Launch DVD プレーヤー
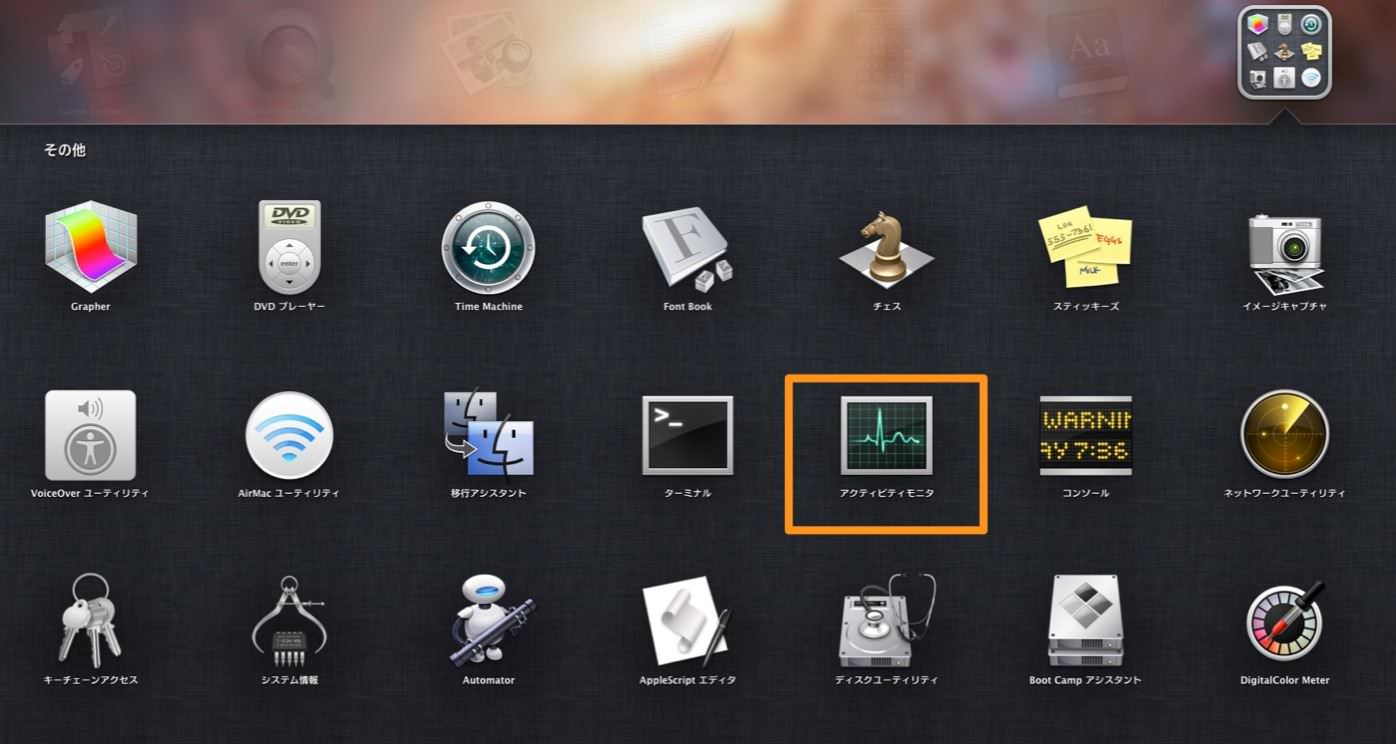Viewport: 1396px width, 744px height. (289, 247)
